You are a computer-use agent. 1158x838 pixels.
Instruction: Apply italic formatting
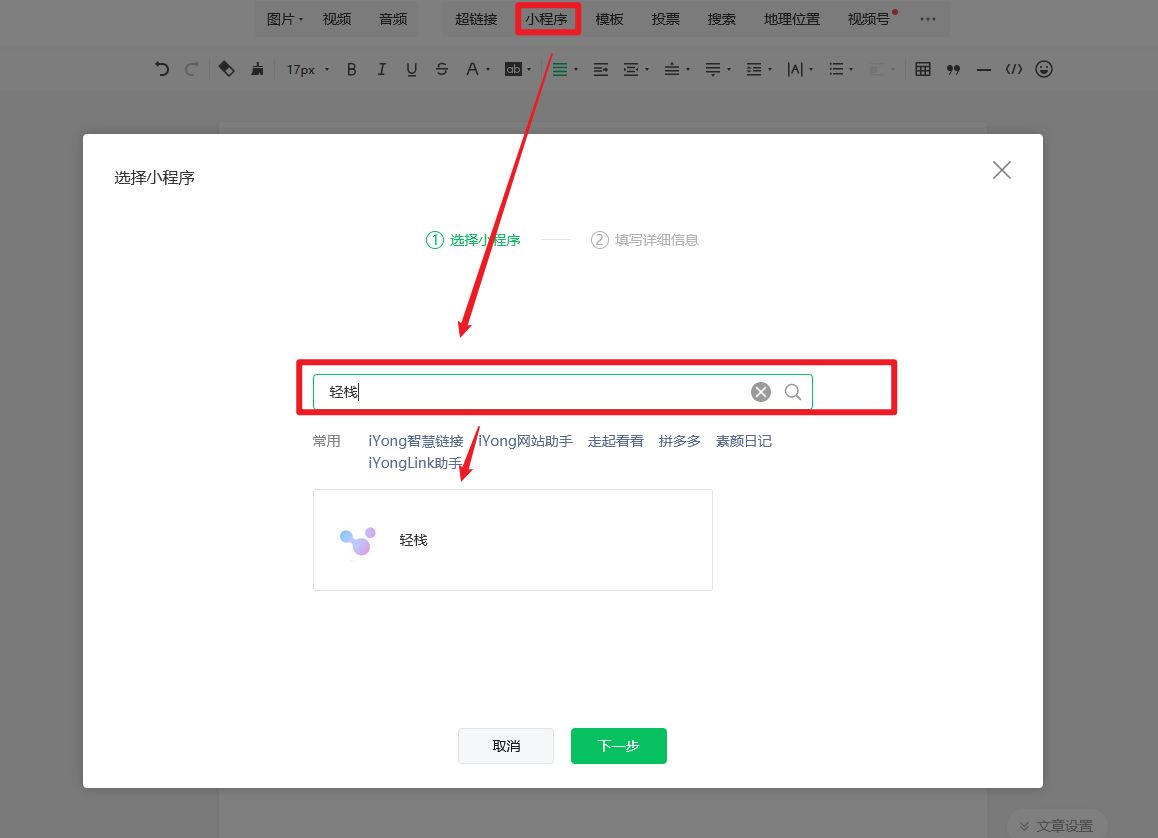381,69
